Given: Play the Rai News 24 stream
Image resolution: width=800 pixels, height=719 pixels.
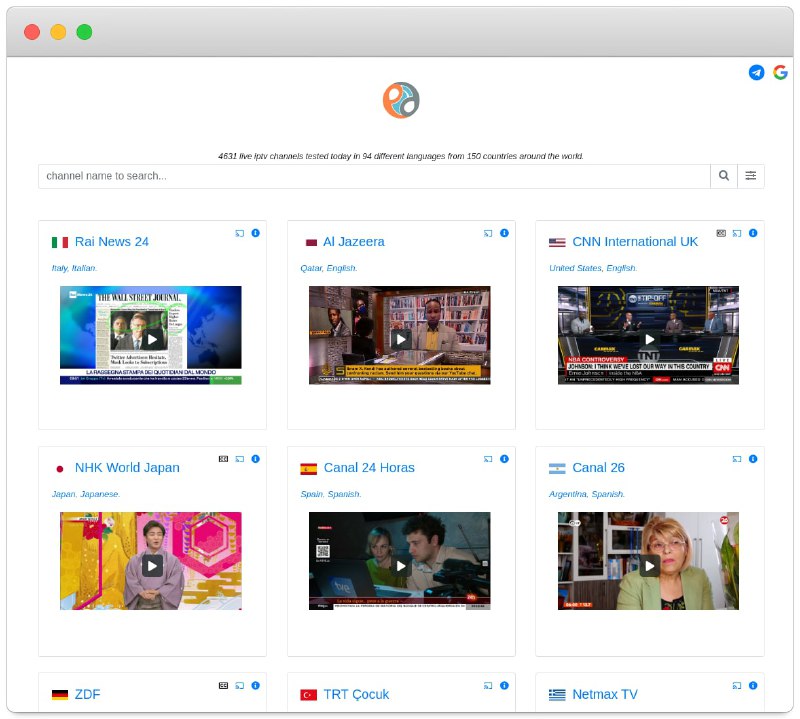Looking at the screenshot, I should (x=152, y=339).
